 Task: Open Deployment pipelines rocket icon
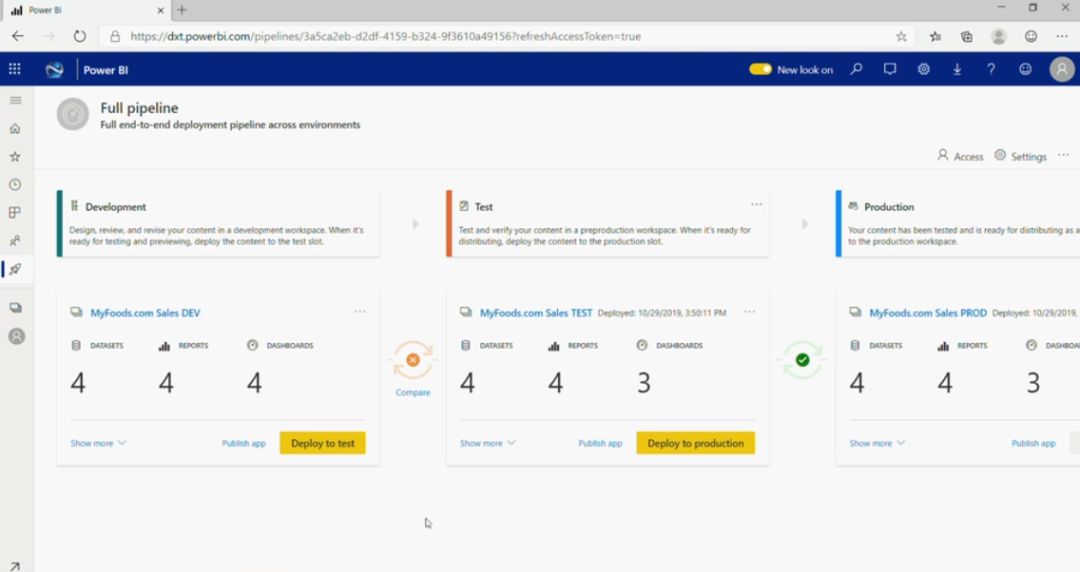click(15, 269)
